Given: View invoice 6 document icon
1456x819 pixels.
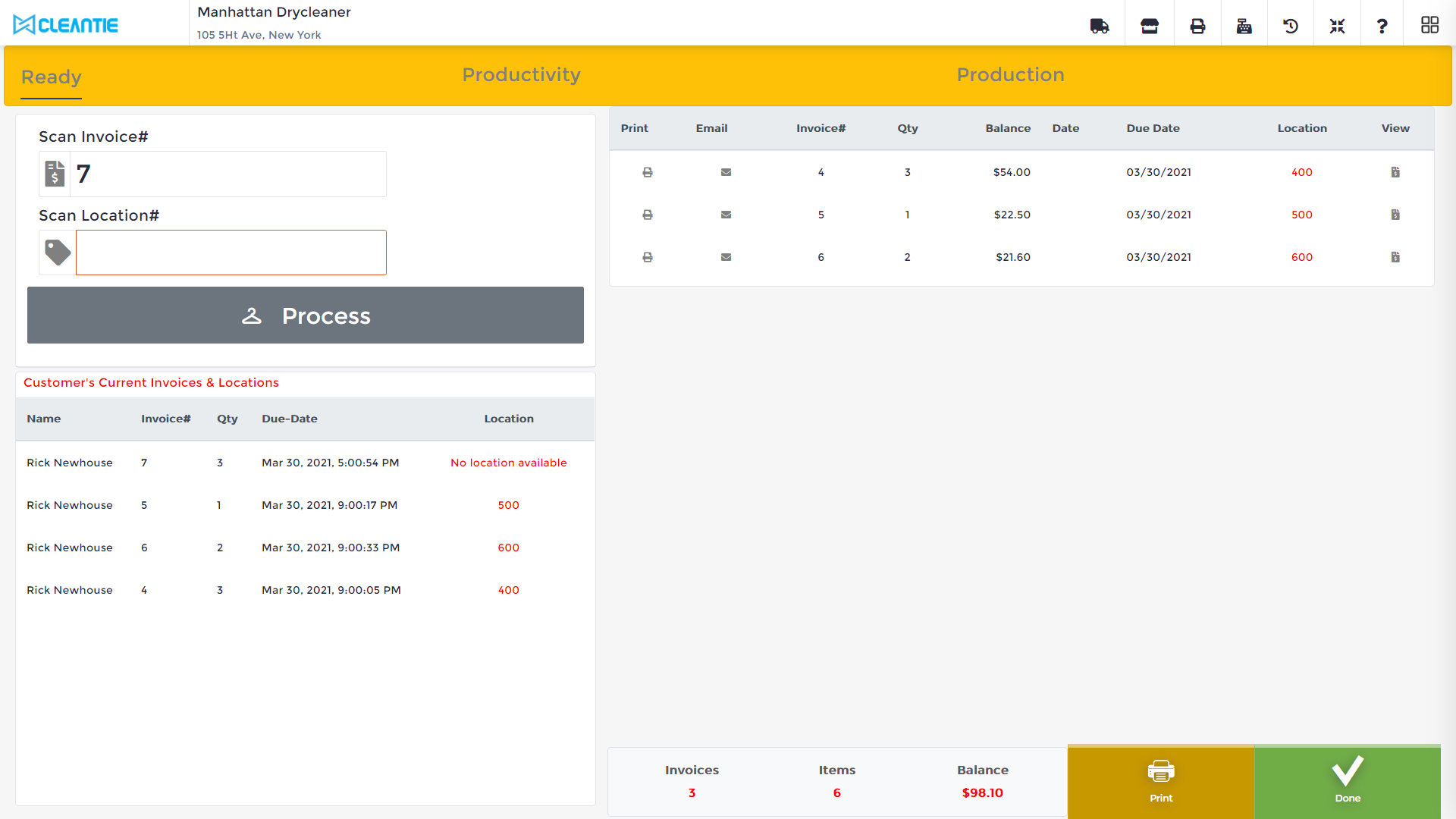Looking at the screenshot, I should tap(1395, 257).
